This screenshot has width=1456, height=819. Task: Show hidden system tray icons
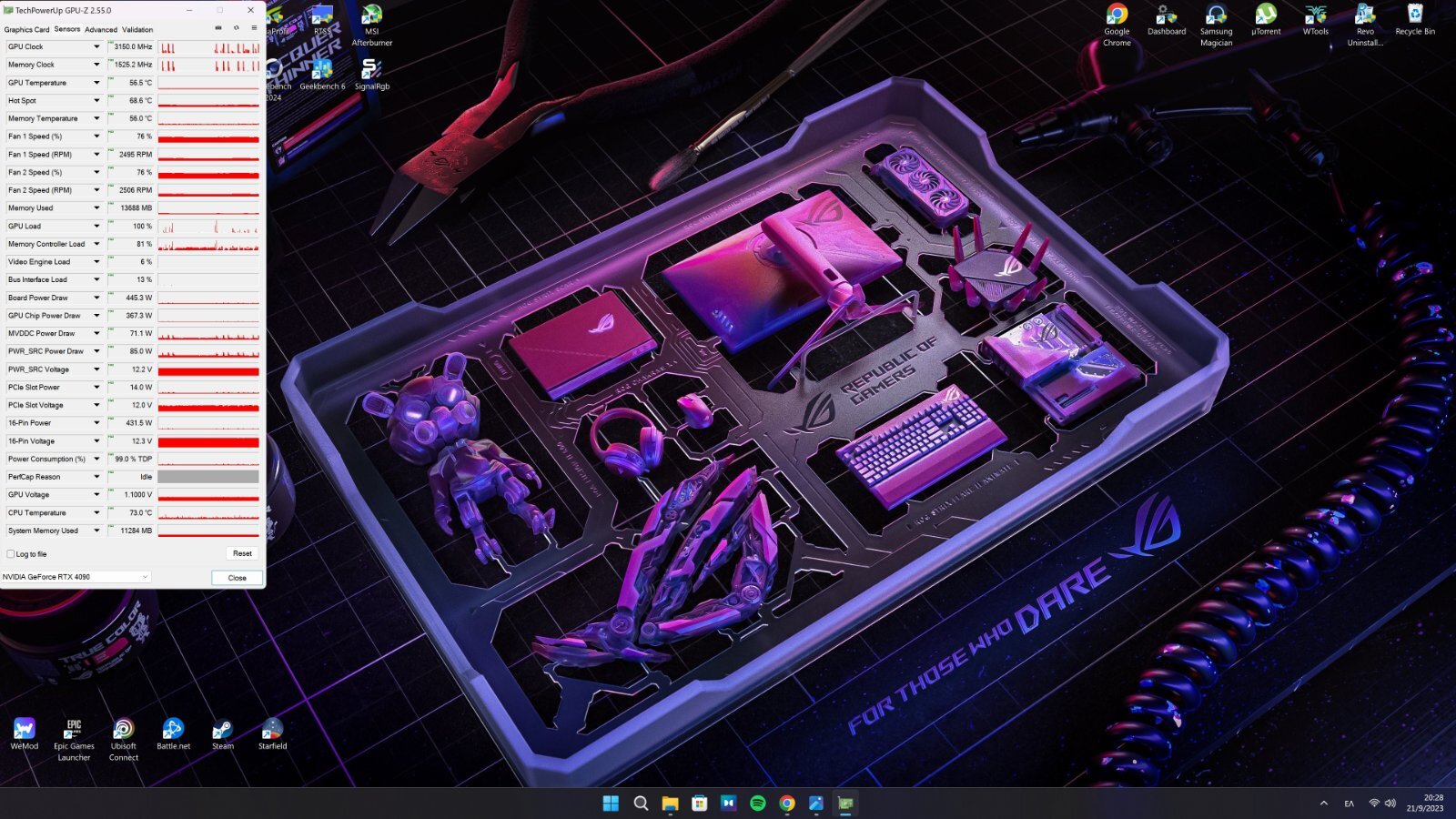(x=1323, y=803)
